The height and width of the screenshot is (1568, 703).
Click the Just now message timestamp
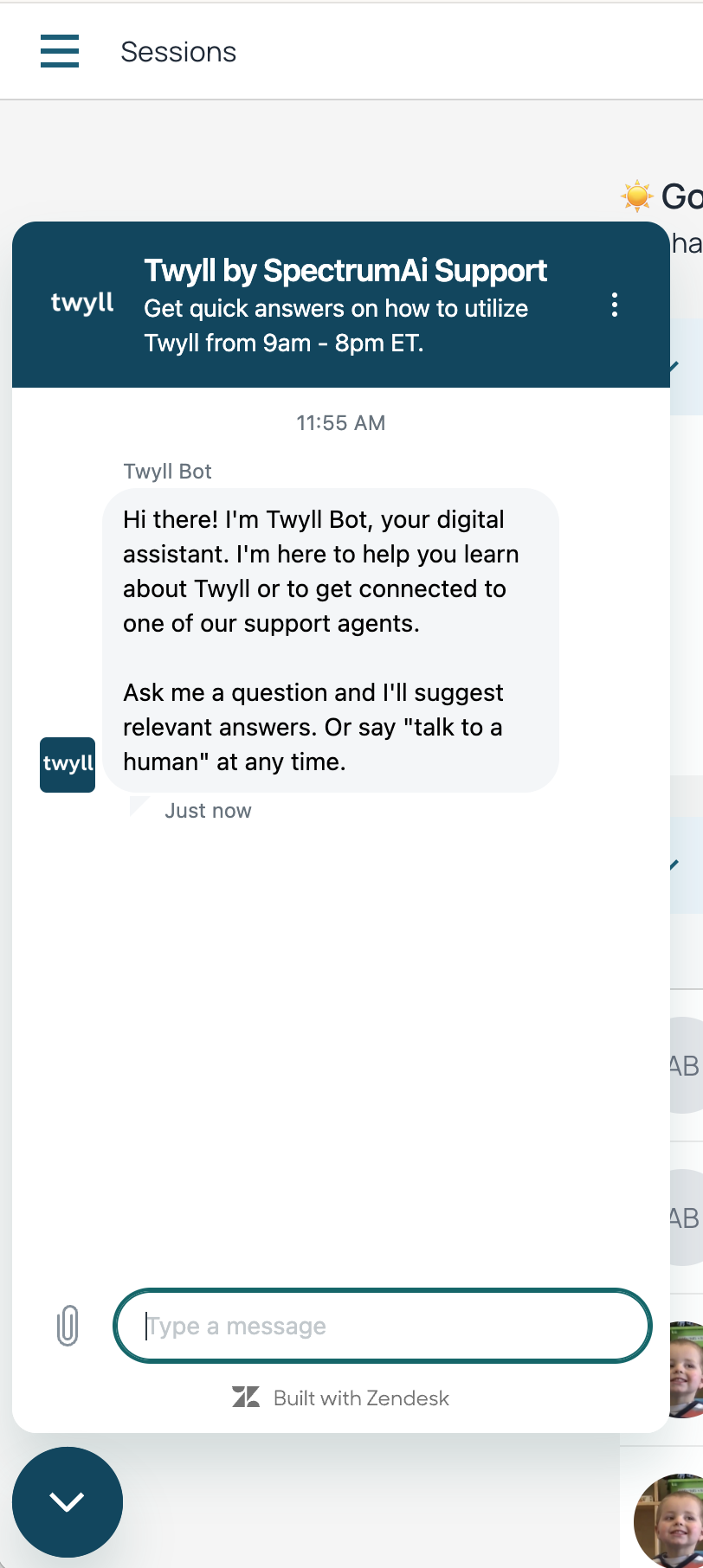coord(208,811)
